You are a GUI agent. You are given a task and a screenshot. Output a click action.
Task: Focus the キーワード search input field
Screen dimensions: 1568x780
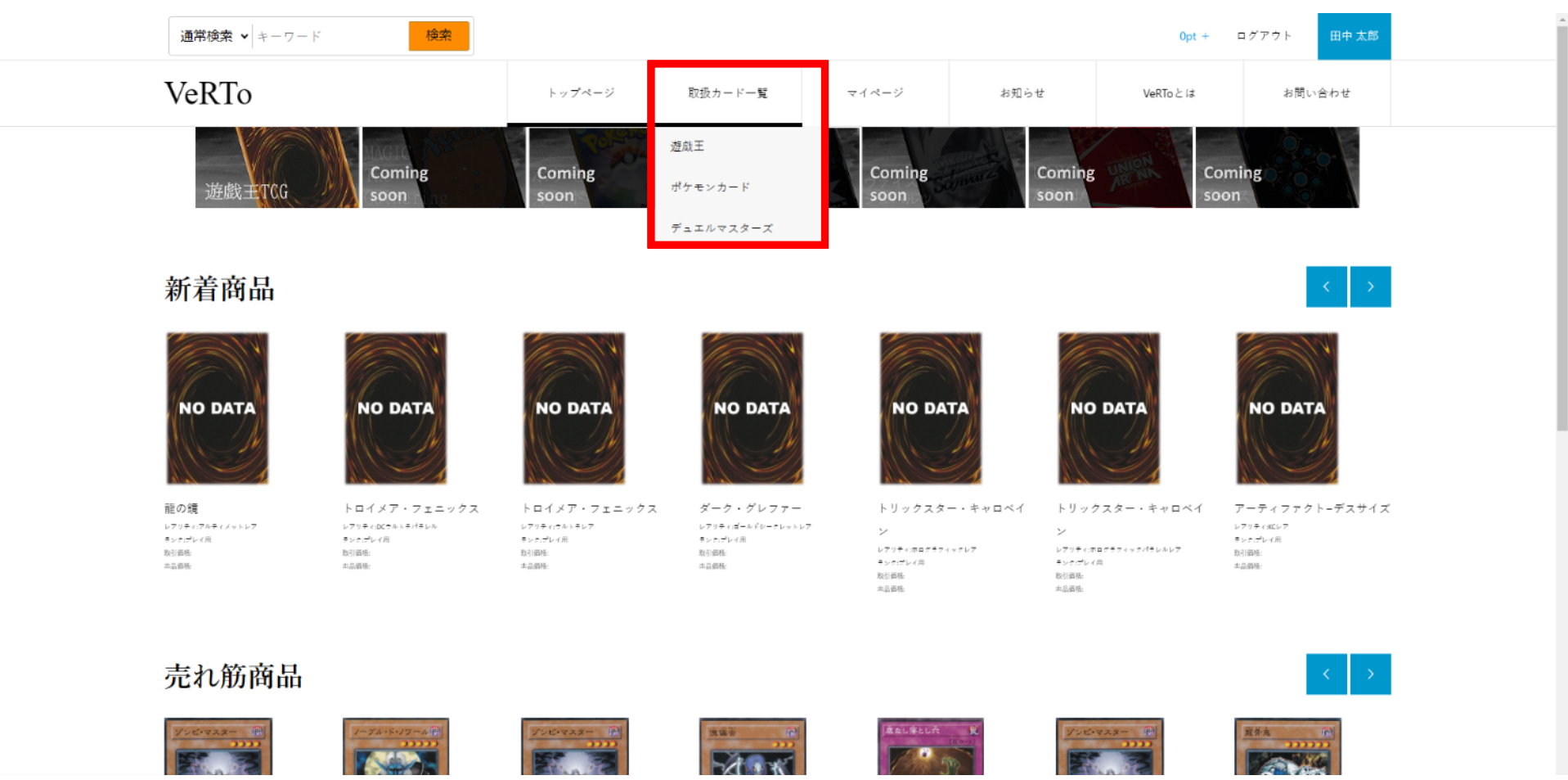pyautogui.click(x=330, y=36)
